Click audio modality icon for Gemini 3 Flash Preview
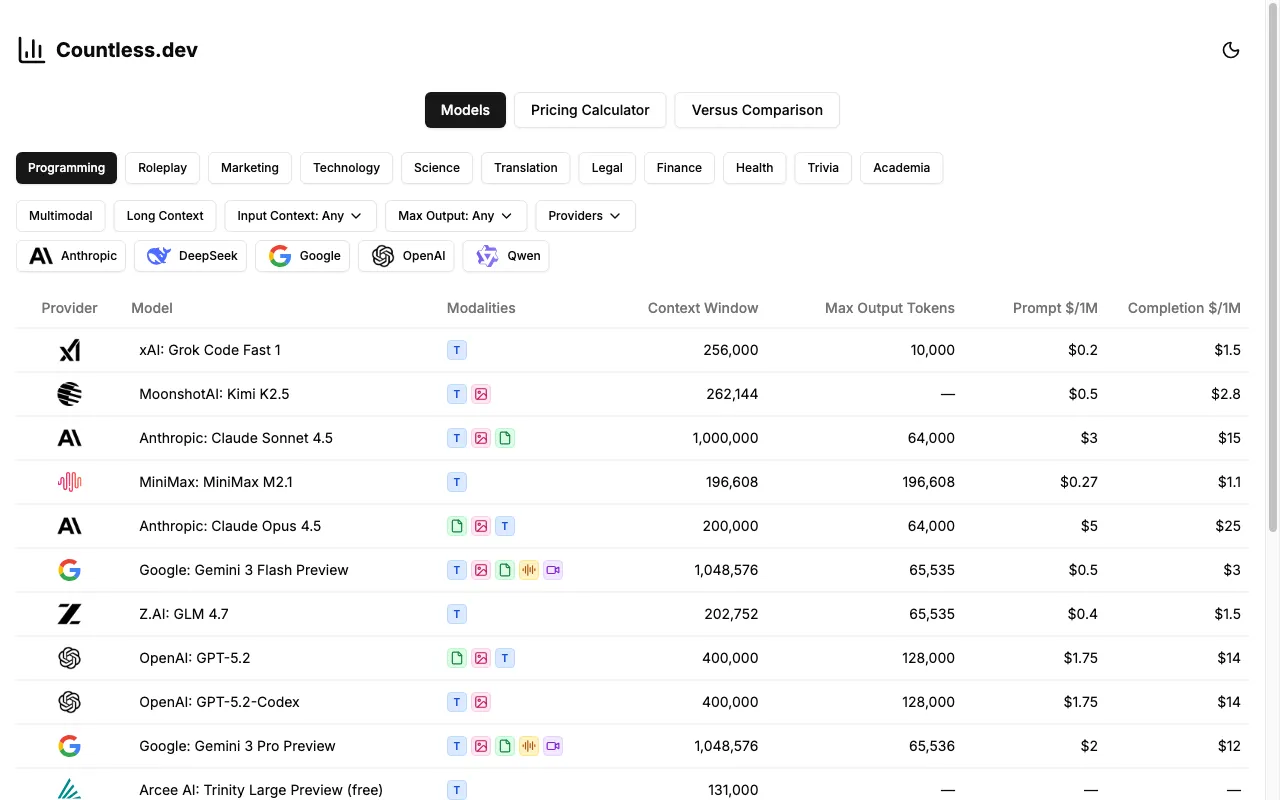Viewport: 1280px width, 800px height. 529,570
